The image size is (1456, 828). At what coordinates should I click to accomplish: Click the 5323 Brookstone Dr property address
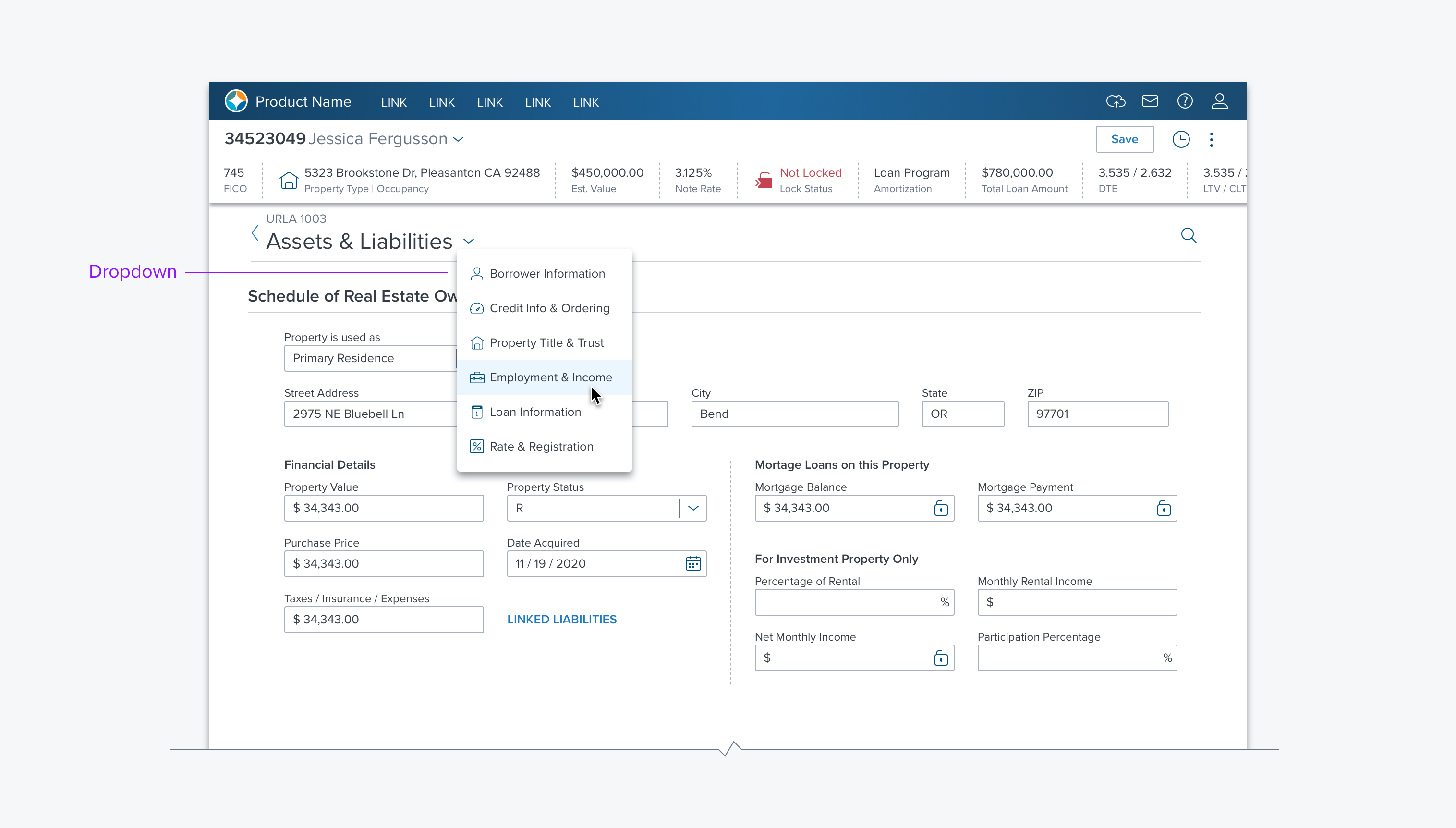click(x=422, y=173)
